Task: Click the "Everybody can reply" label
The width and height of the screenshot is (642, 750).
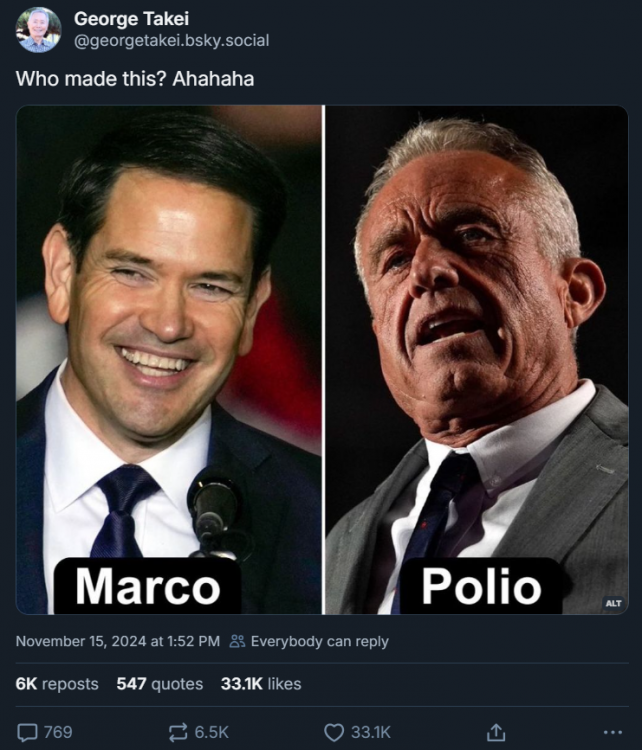Action: pyautogui.click(x=319, y=641)
